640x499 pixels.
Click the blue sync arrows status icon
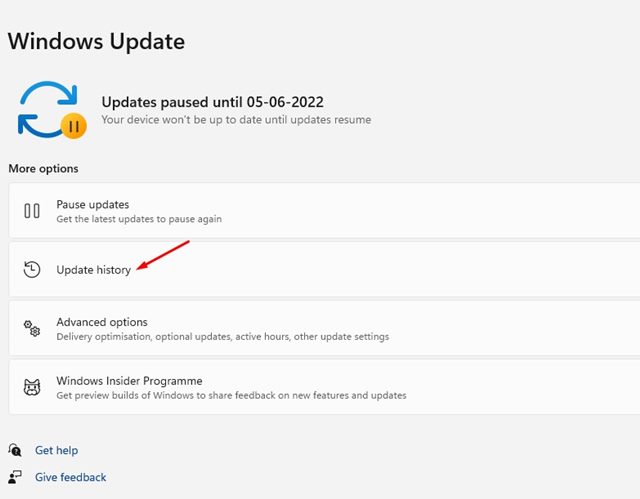[x=45, y=108]
